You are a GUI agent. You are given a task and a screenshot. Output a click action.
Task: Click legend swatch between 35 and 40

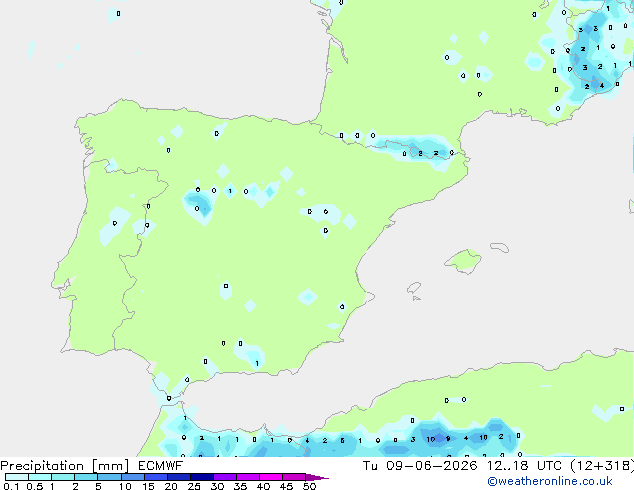(x=248, y=477)
